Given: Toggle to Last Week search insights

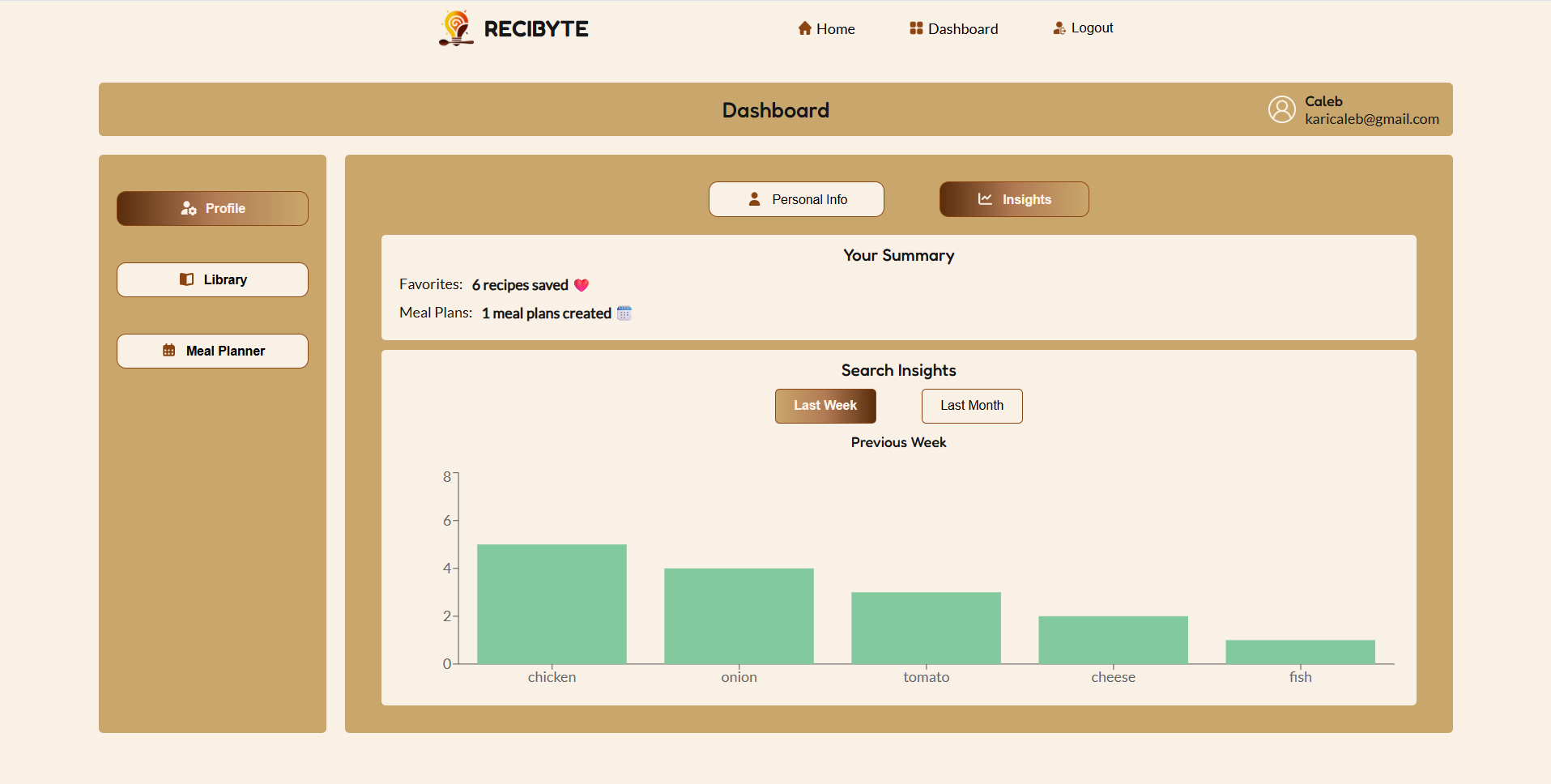Looking at the screenshot, I should (825, 406).
